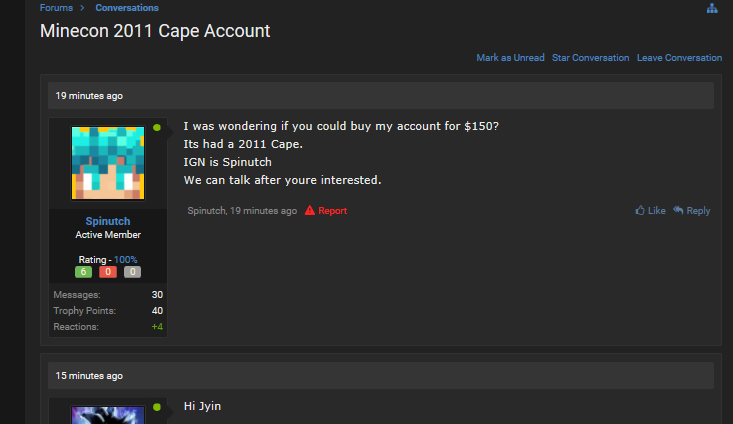The width and height of the screenshot is (733, 424).
Task: Click the red negative rating count 0
Action: (x=108, y=272)
